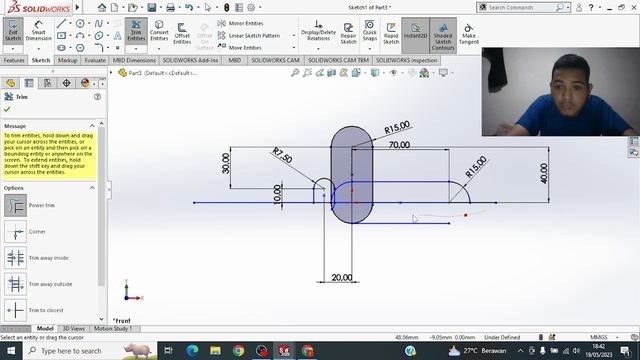Select the Trim away outside option
Image resolution: width=640 pixels, height=360 pixels.
[16, 284]
